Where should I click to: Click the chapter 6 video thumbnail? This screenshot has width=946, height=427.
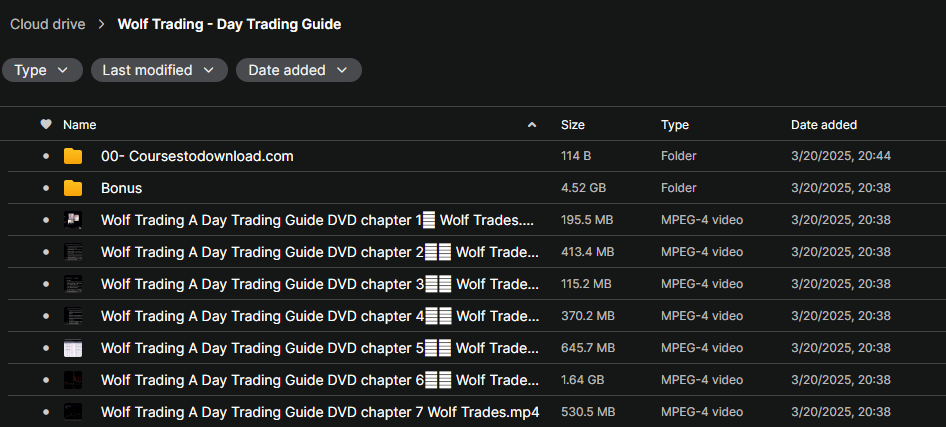73,380
